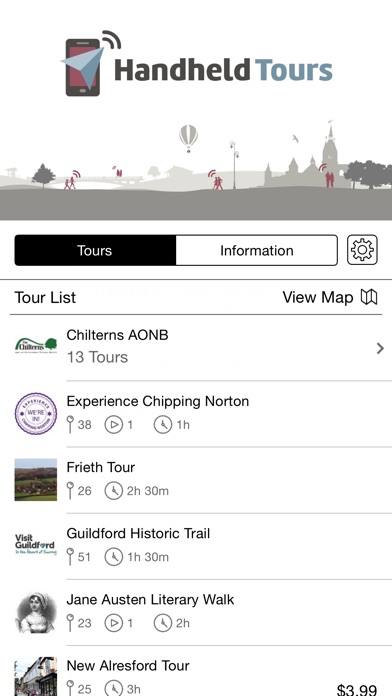This screenshot has width=392, height=696.
Task: Tap the Handheld Tours phone logo
Action: pyautogui.click(x=91, y=63)
